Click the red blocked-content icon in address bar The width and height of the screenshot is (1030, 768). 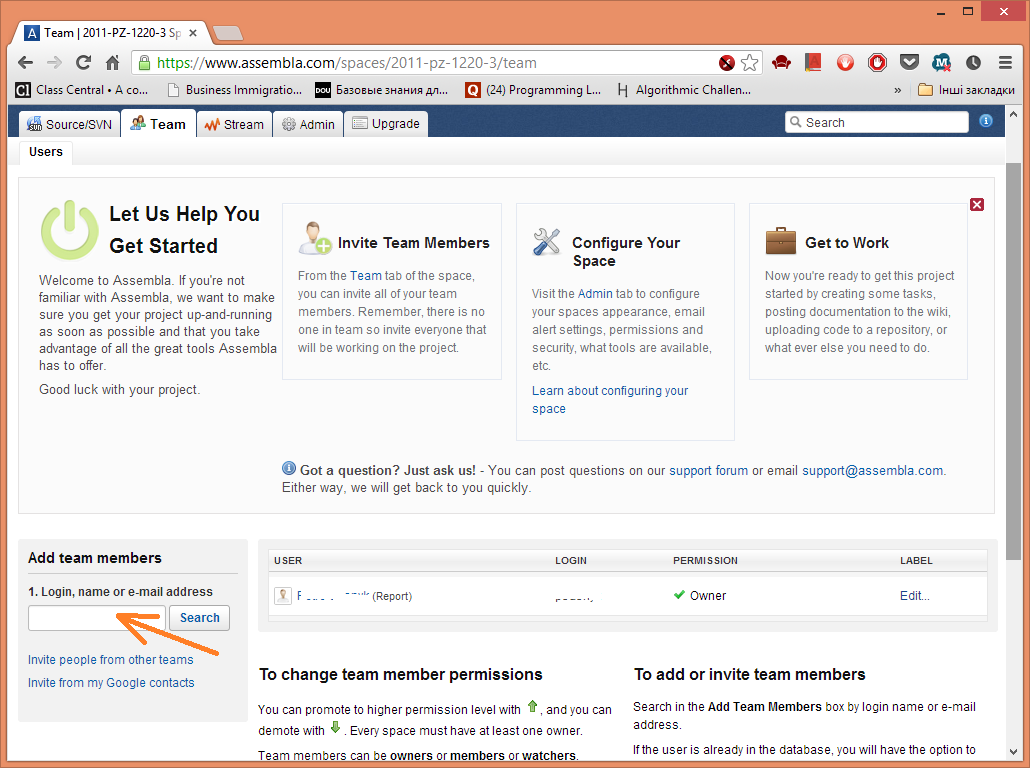pos(727,63)
